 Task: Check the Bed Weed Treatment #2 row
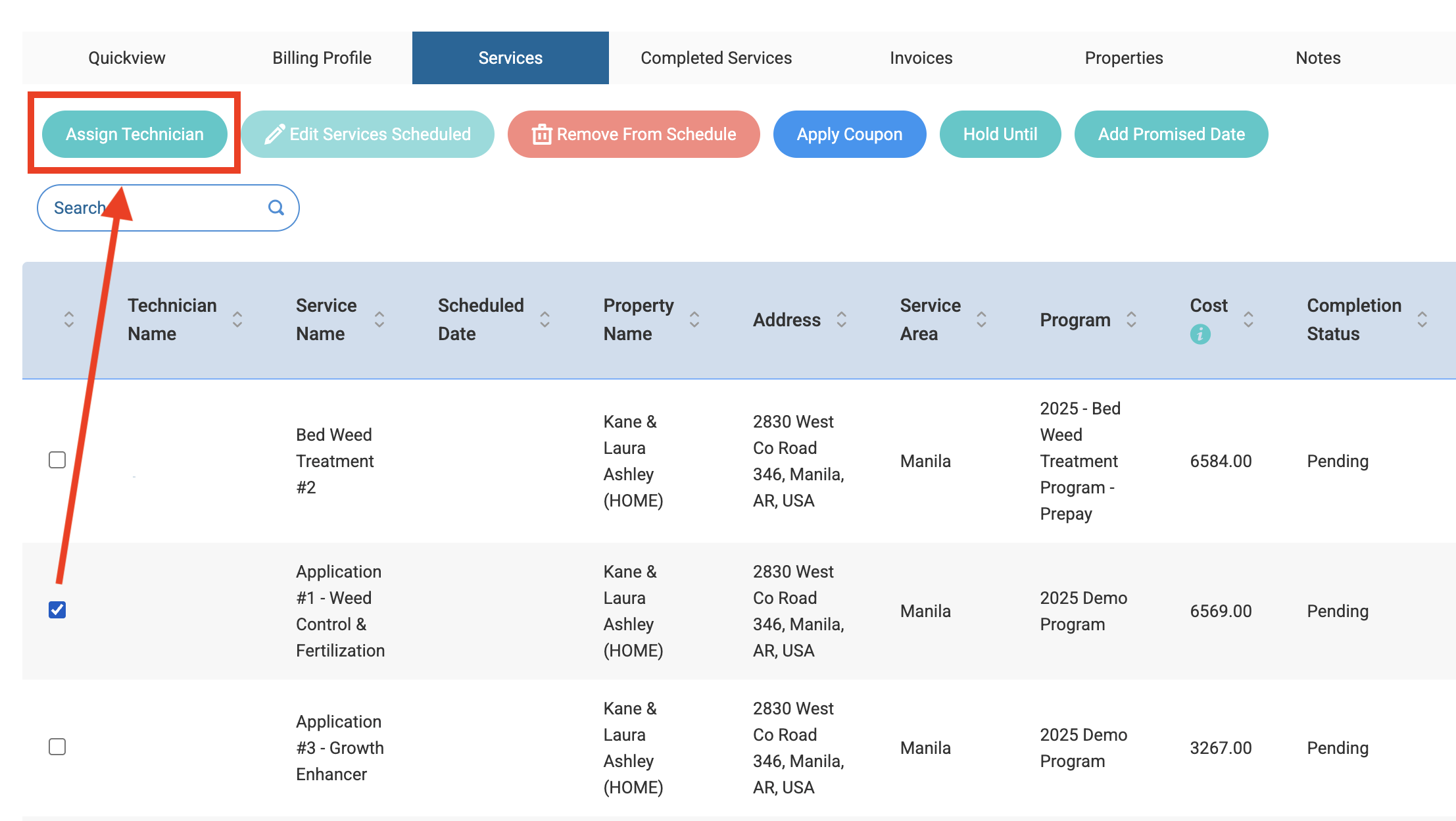[x=57, y=460]
